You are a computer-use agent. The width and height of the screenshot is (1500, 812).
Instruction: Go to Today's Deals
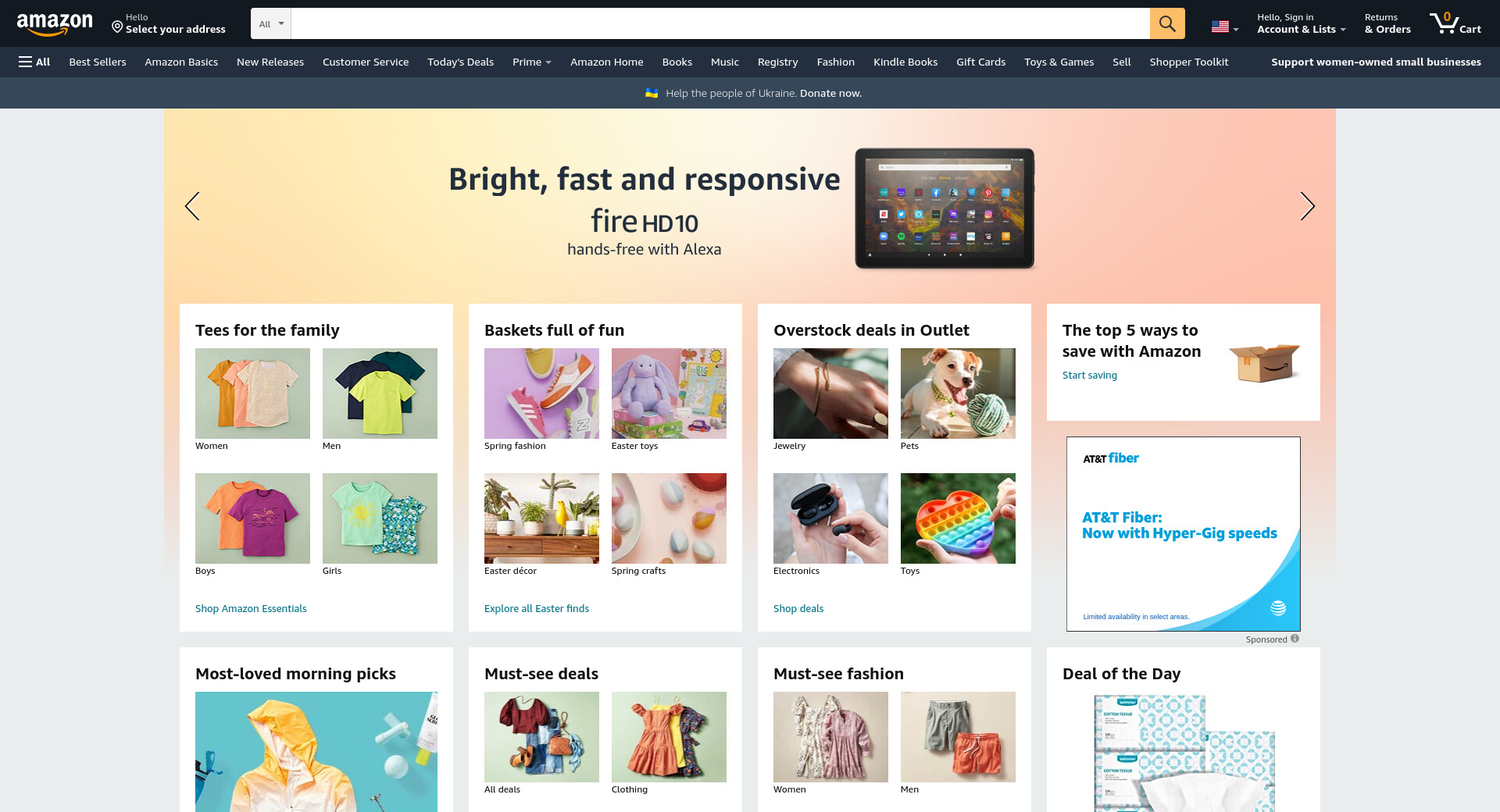[x=460, y=62]
